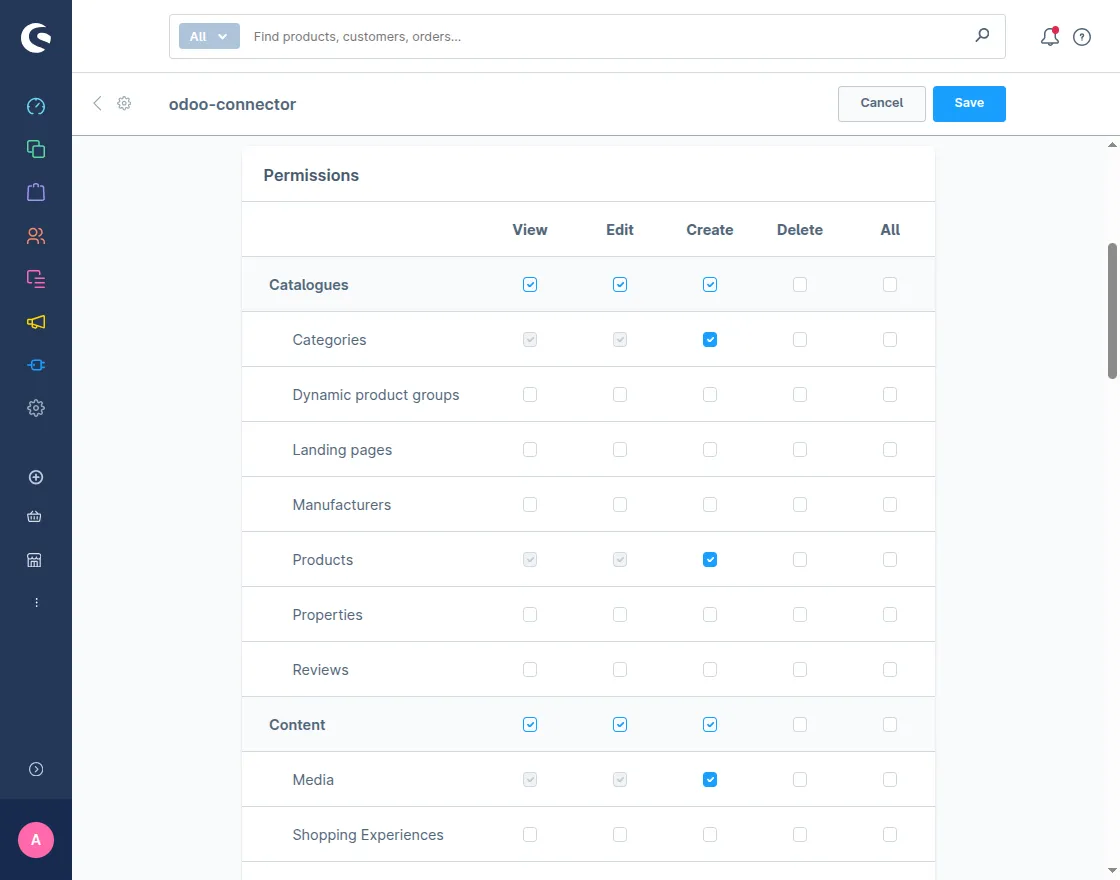Image resolution: width=1120 pixels, height=880 pixels.
Task: Enable Shopping Experiences All checkbox
Action: 890,834
